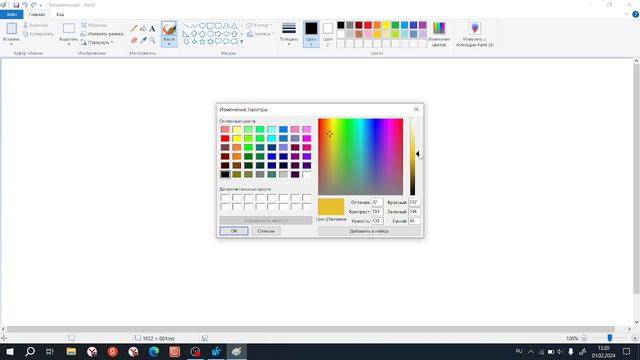The image size is (640, 360).
Task: Click the Select rectangle tool icon
Action: click(69, 29)
